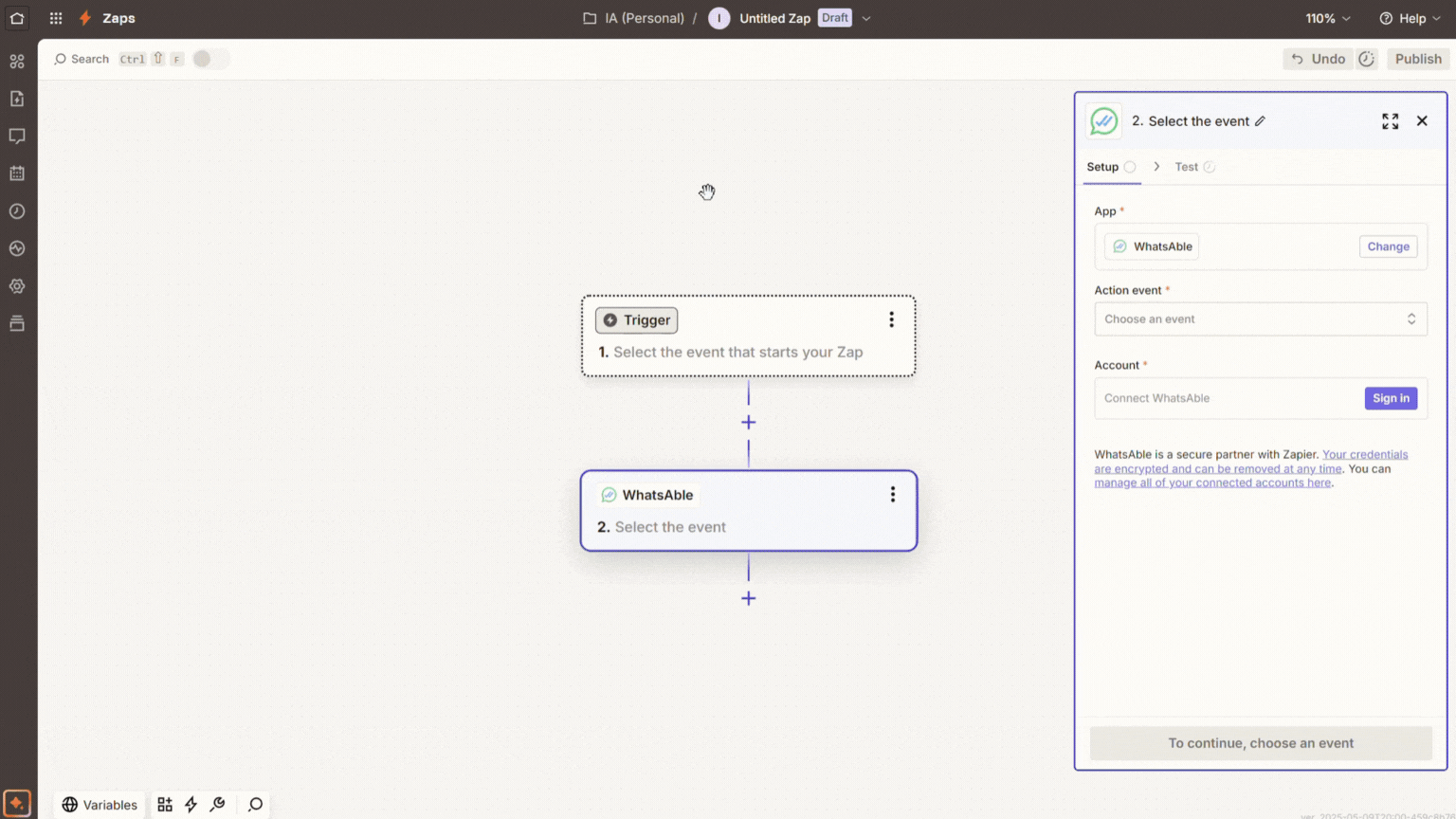1456x819 pixels.
Task: Open 'manage all of your connected accounts here' link
Action: click(x=1212, y=482)
